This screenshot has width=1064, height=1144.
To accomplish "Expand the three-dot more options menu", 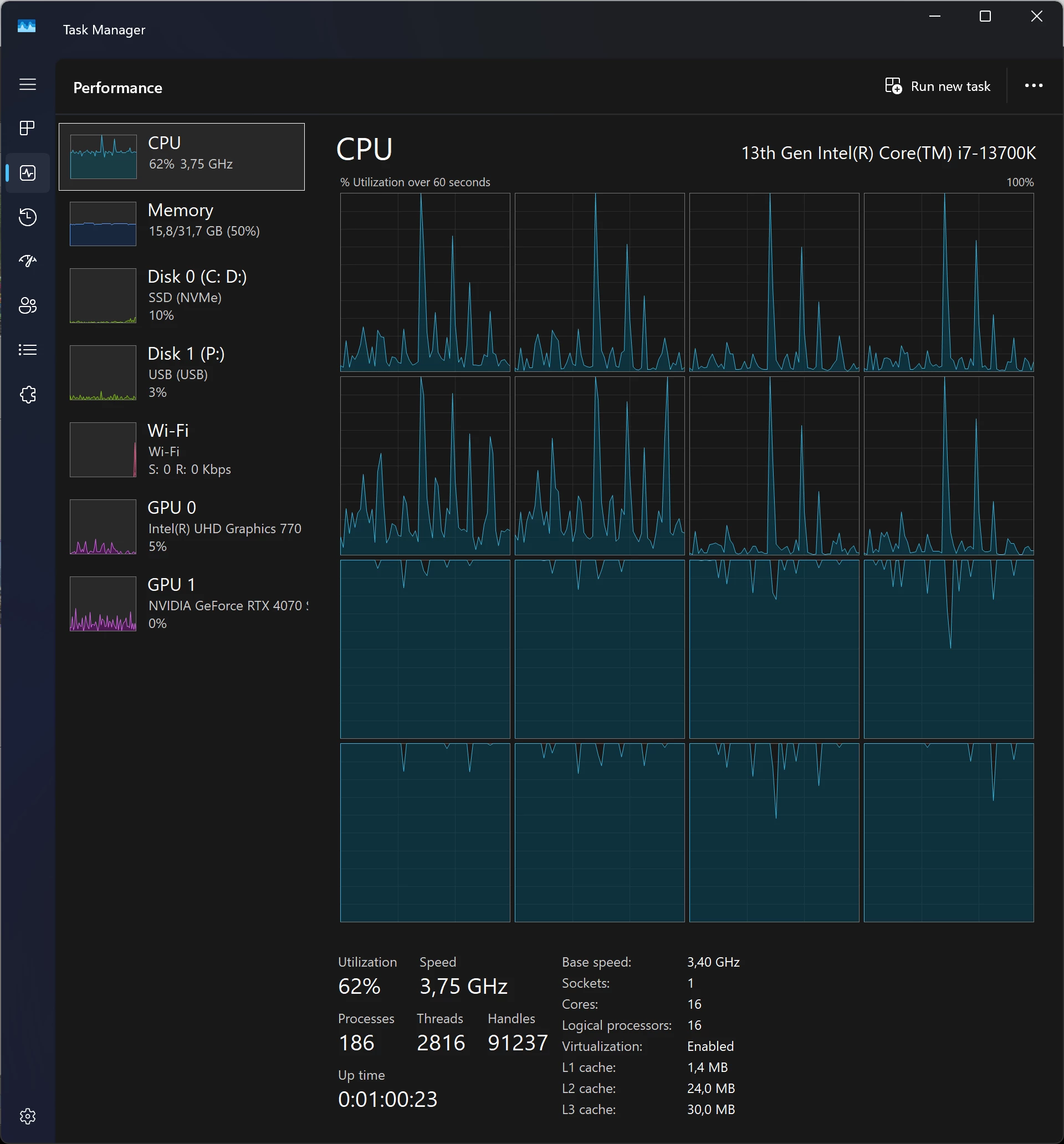I will pos(1034,86).
